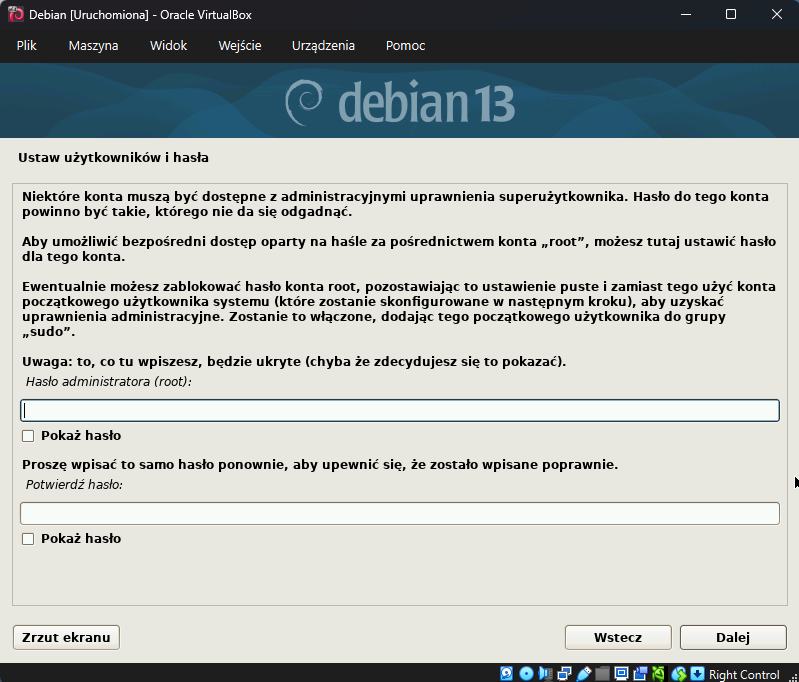Open the Urządzenia menu

pyautogui.click(x=323, y=46)
